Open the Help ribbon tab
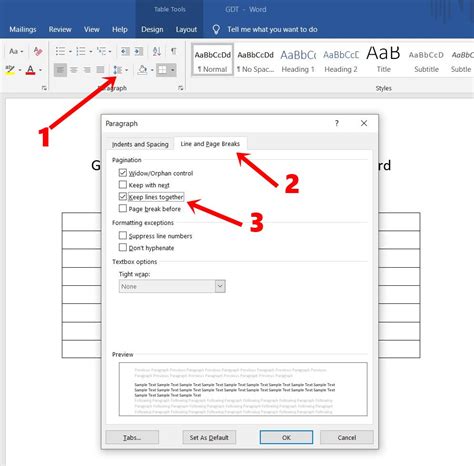The height and width of the screenshot is (466, 474). [x=120, y=29]
